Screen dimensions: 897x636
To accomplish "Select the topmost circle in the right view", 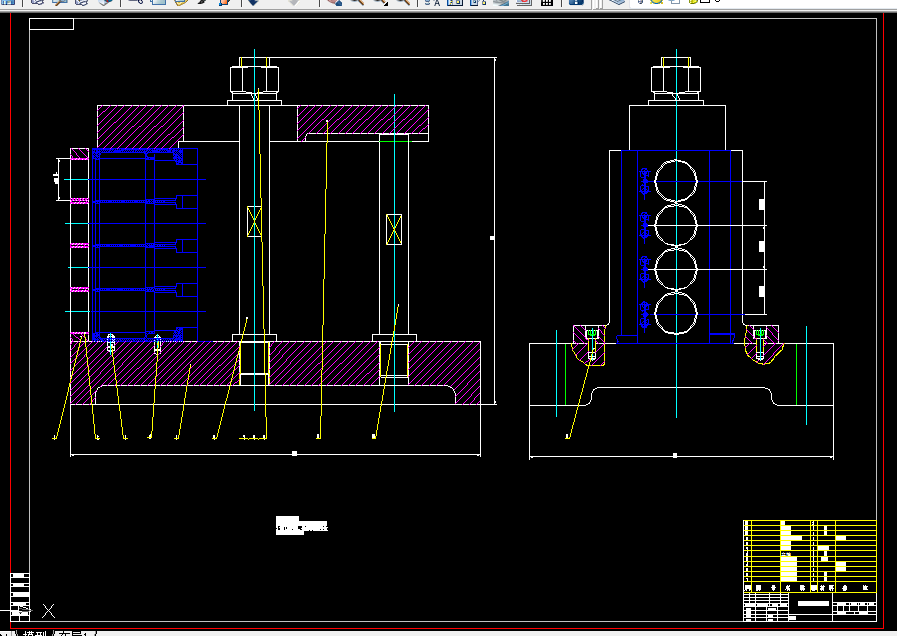I will tap(676, 181).
